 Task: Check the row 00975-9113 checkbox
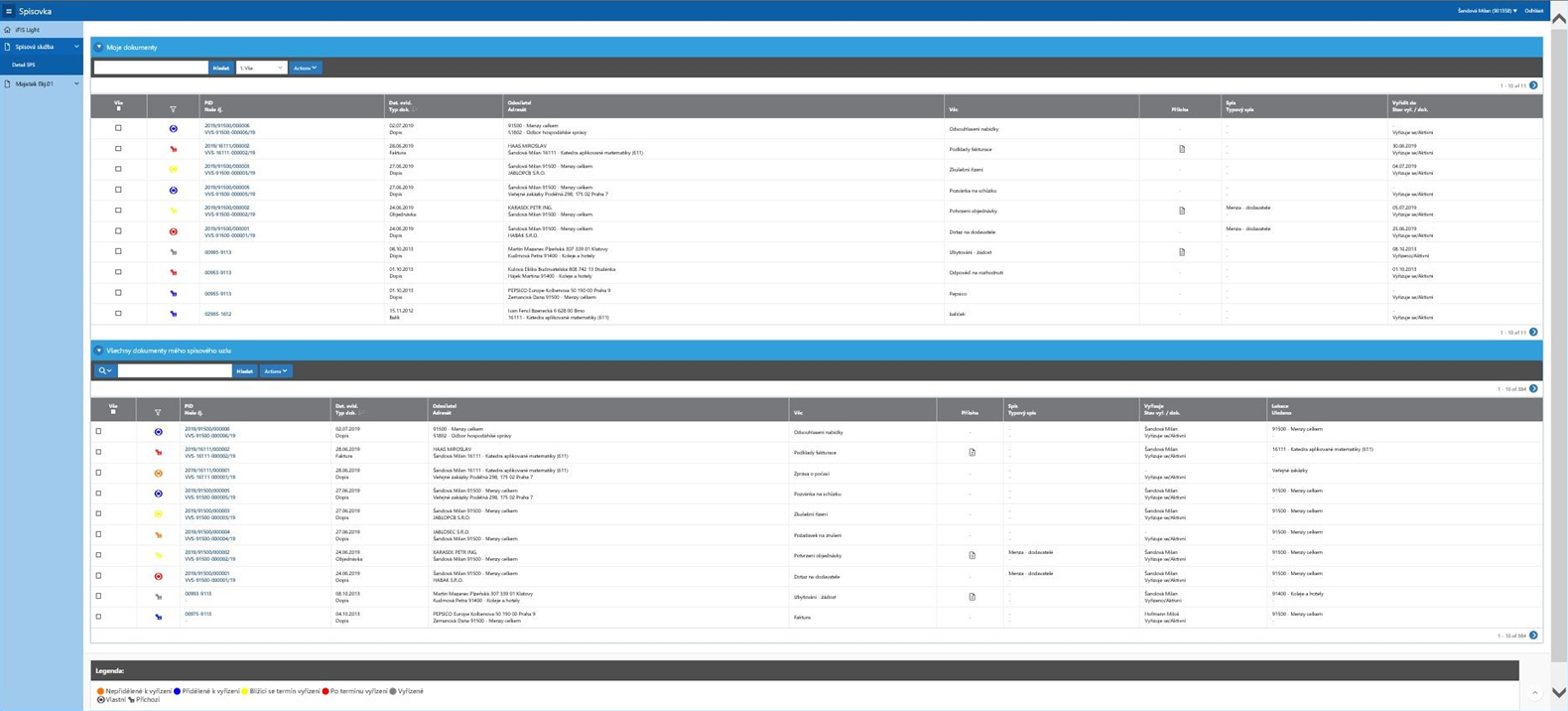pos(98,617)
